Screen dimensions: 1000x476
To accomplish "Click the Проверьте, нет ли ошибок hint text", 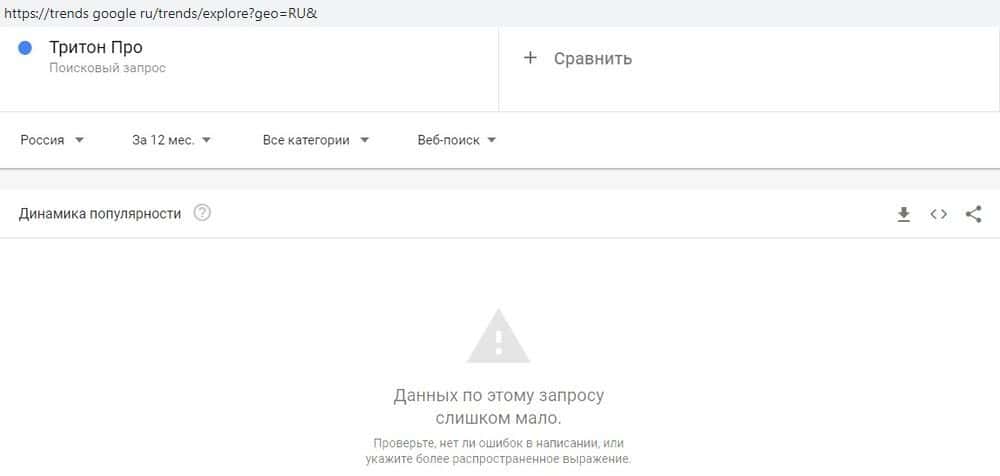I will (x=499, y=450).
